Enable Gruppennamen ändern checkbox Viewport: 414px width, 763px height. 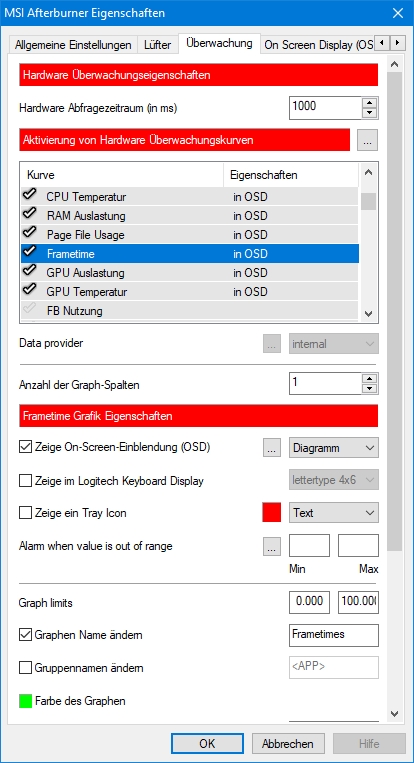pyautogui.click(x=25, y=668)
